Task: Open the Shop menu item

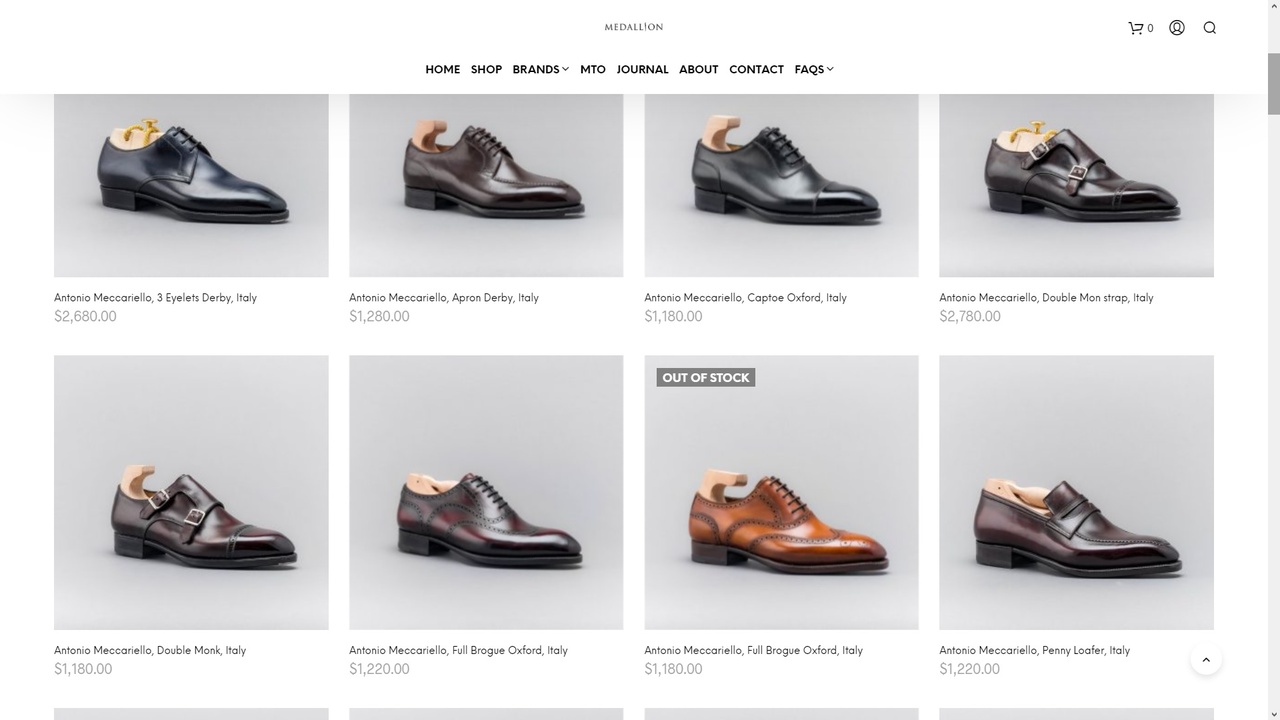Action: [486, 70]
